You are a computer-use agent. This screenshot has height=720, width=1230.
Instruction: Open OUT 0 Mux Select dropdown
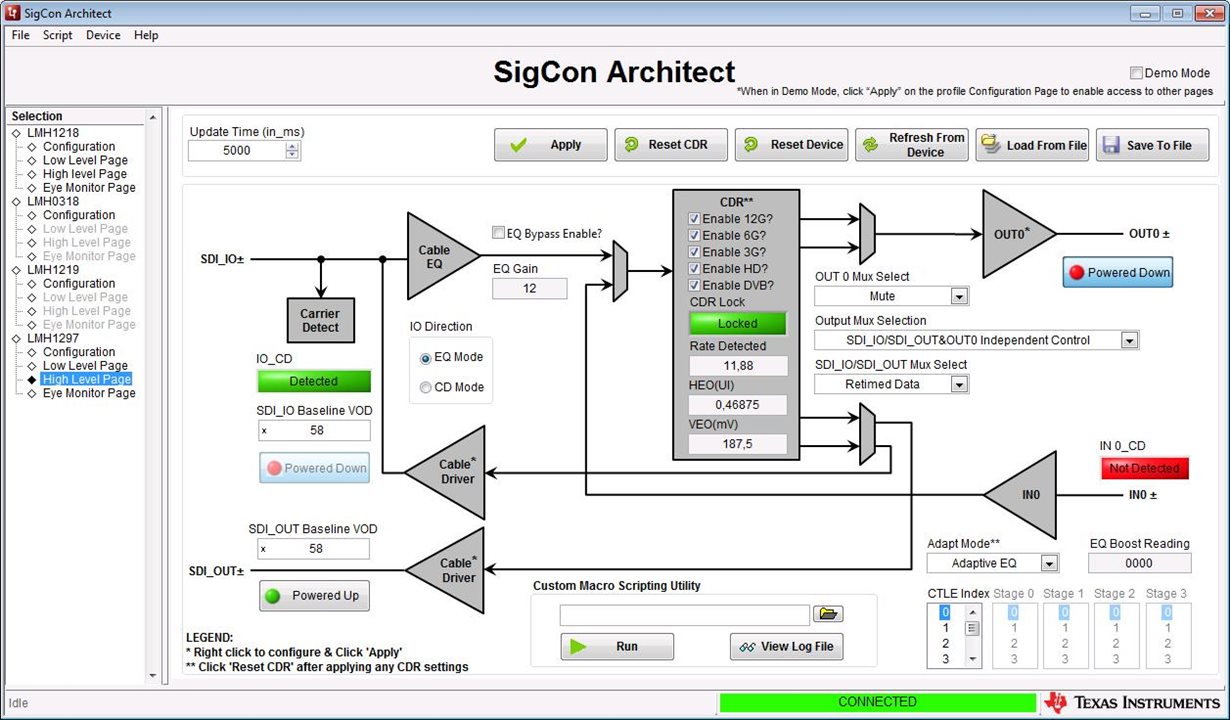pyautogui.click(x=959, y=296)
